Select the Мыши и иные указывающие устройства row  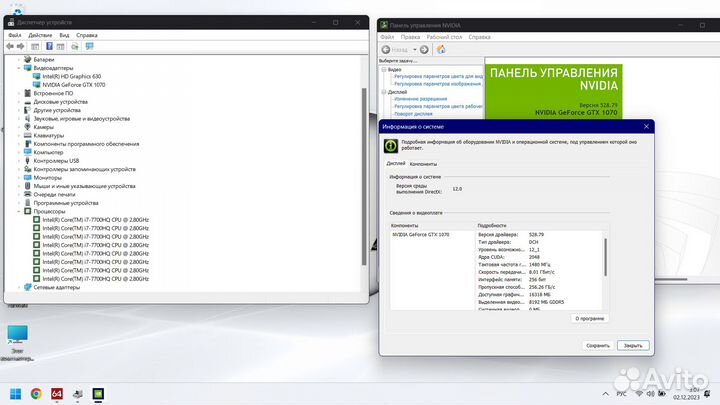tap(84, 186)
